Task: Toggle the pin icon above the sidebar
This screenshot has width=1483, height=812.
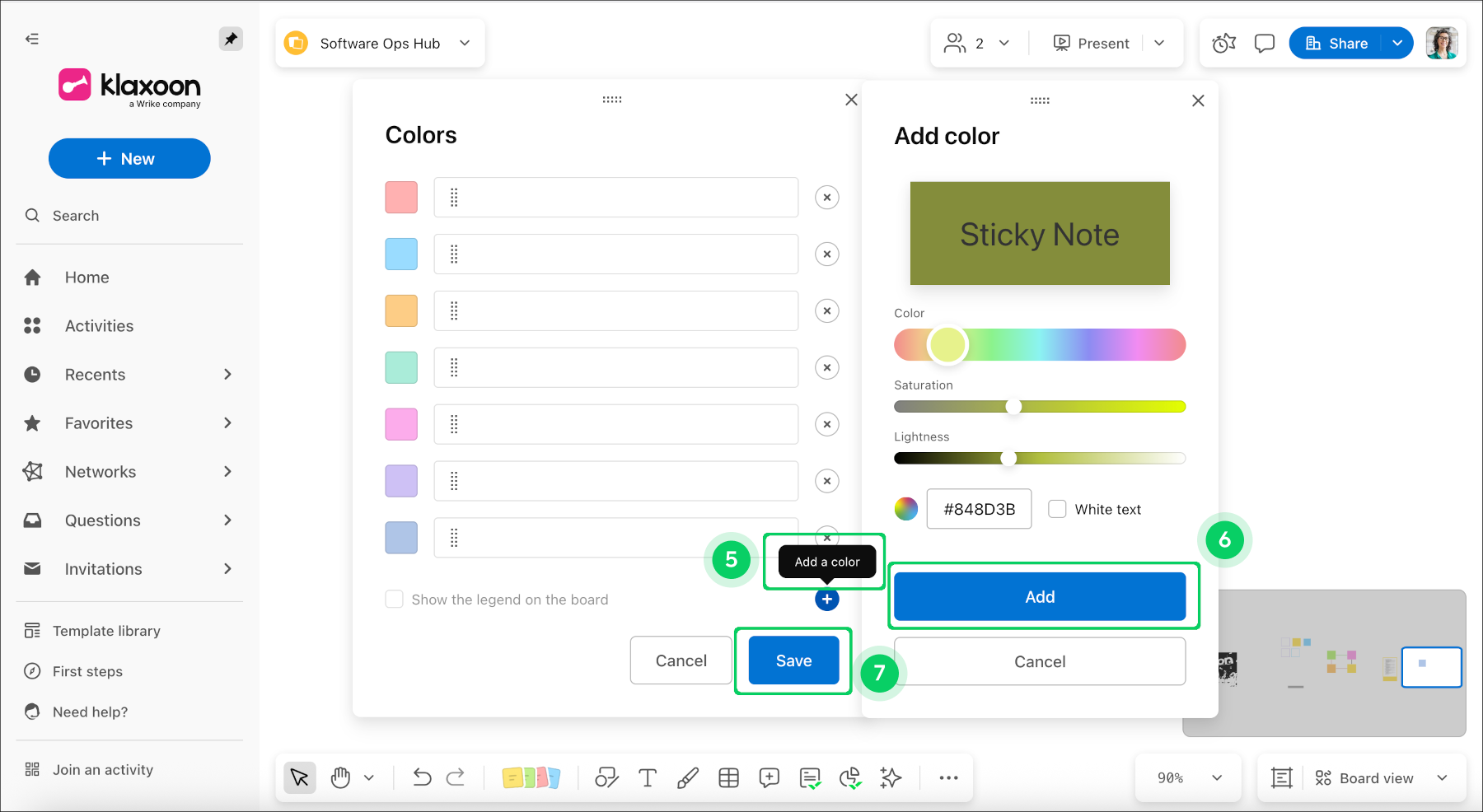Action: point(232,38)
